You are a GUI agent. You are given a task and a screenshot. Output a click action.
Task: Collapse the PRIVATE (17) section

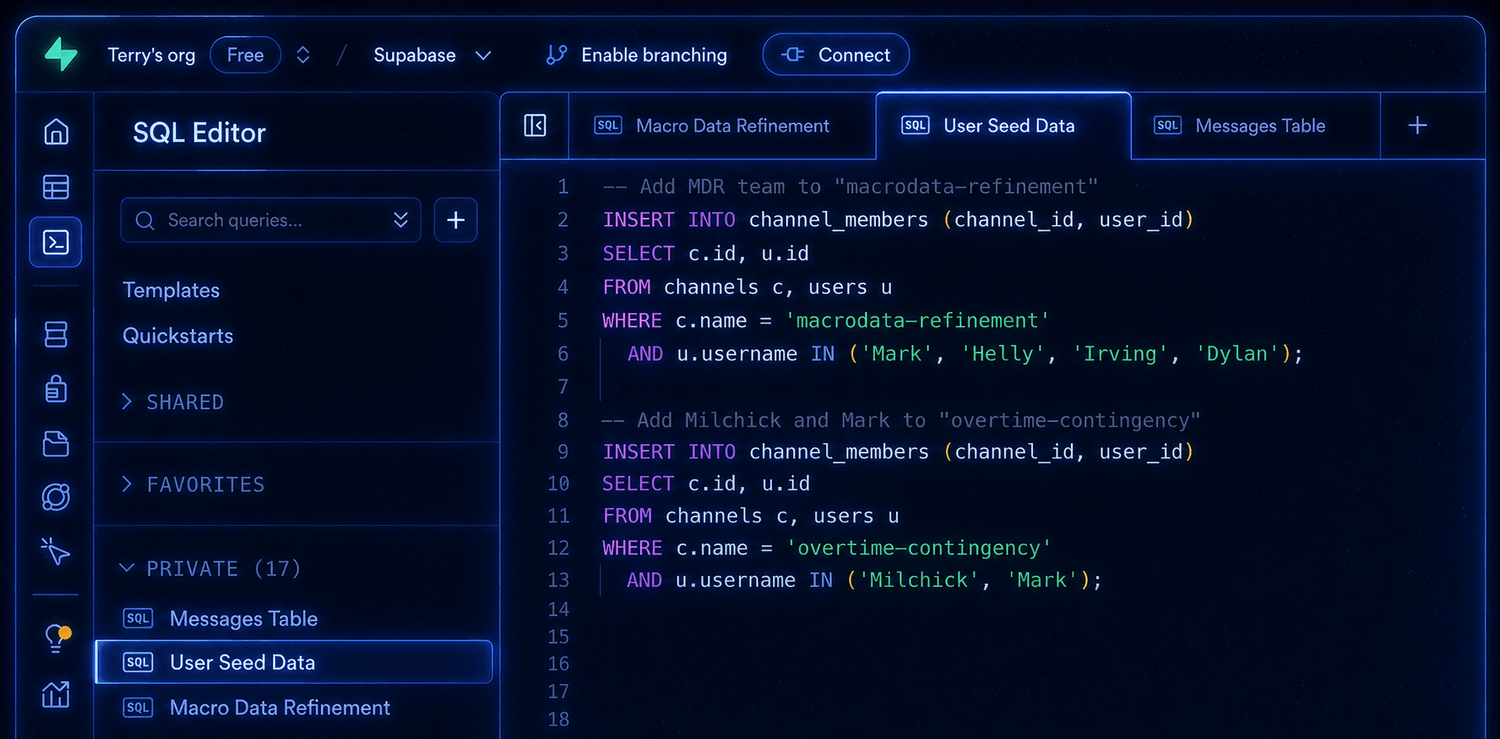click(x=210, y=568)
